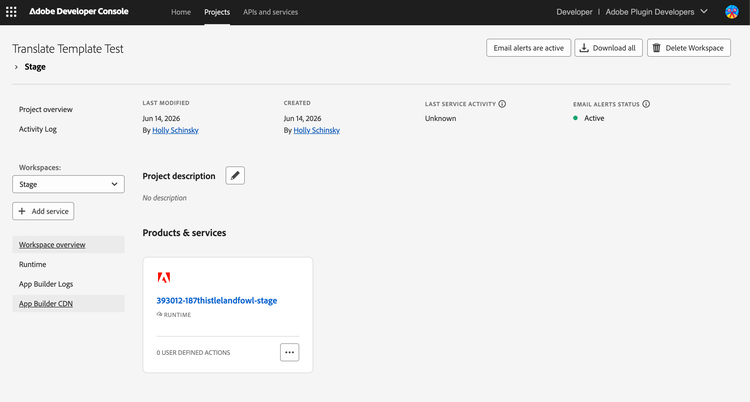This screenshot has width=750, height=402.
Task: Open APIs and services tab
Action: click(270, 12)
